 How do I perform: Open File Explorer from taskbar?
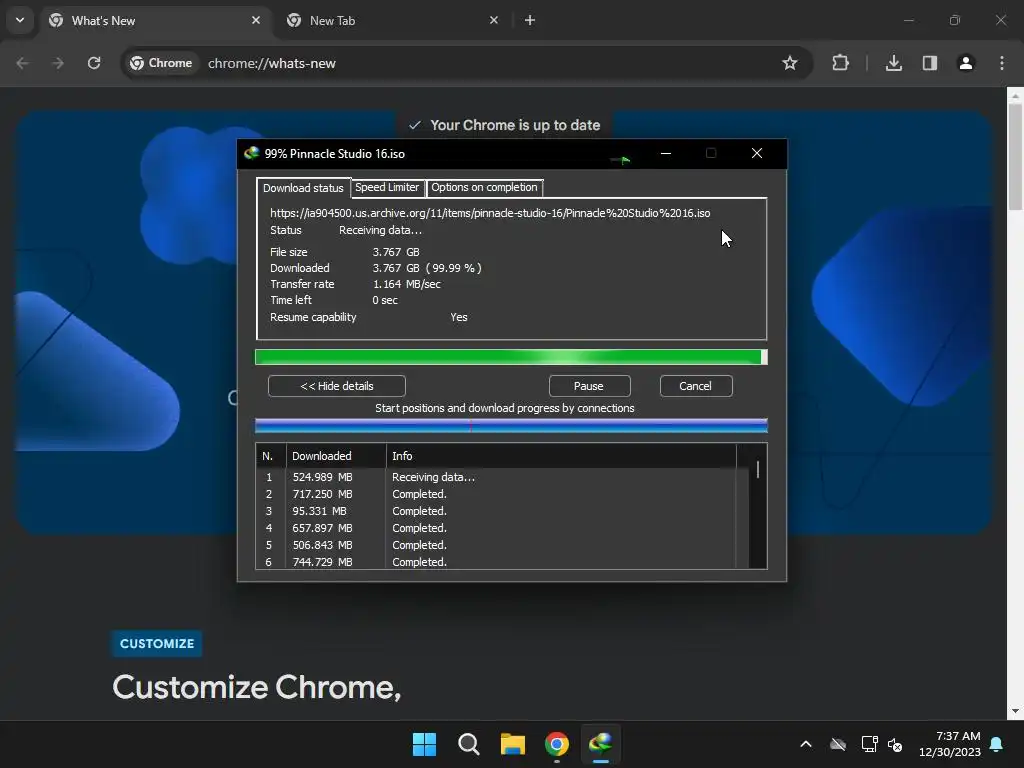tap(513, 744)
